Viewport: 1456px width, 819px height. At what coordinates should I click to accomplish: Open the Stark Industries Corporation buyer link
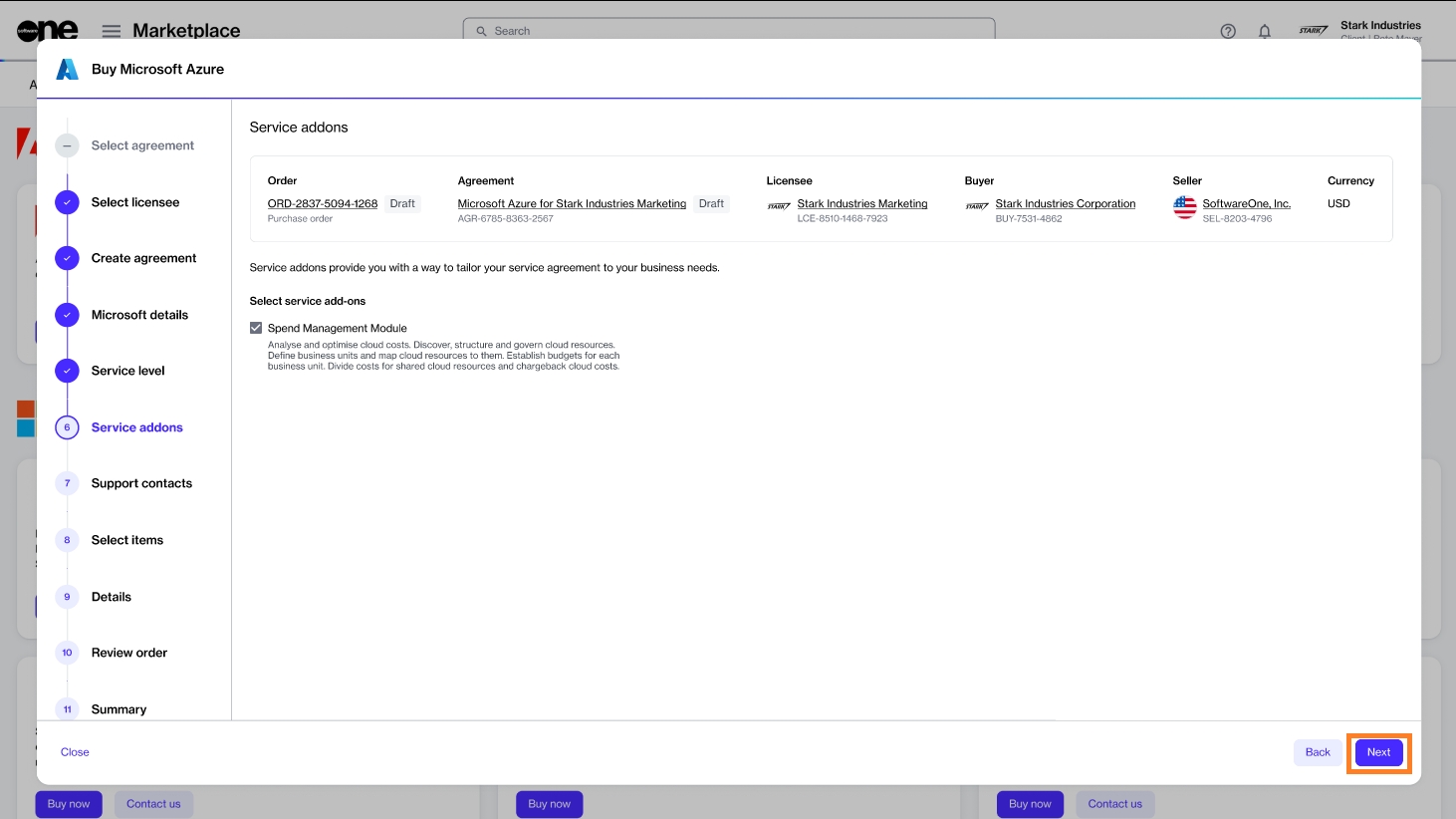tap(1065, 203)
